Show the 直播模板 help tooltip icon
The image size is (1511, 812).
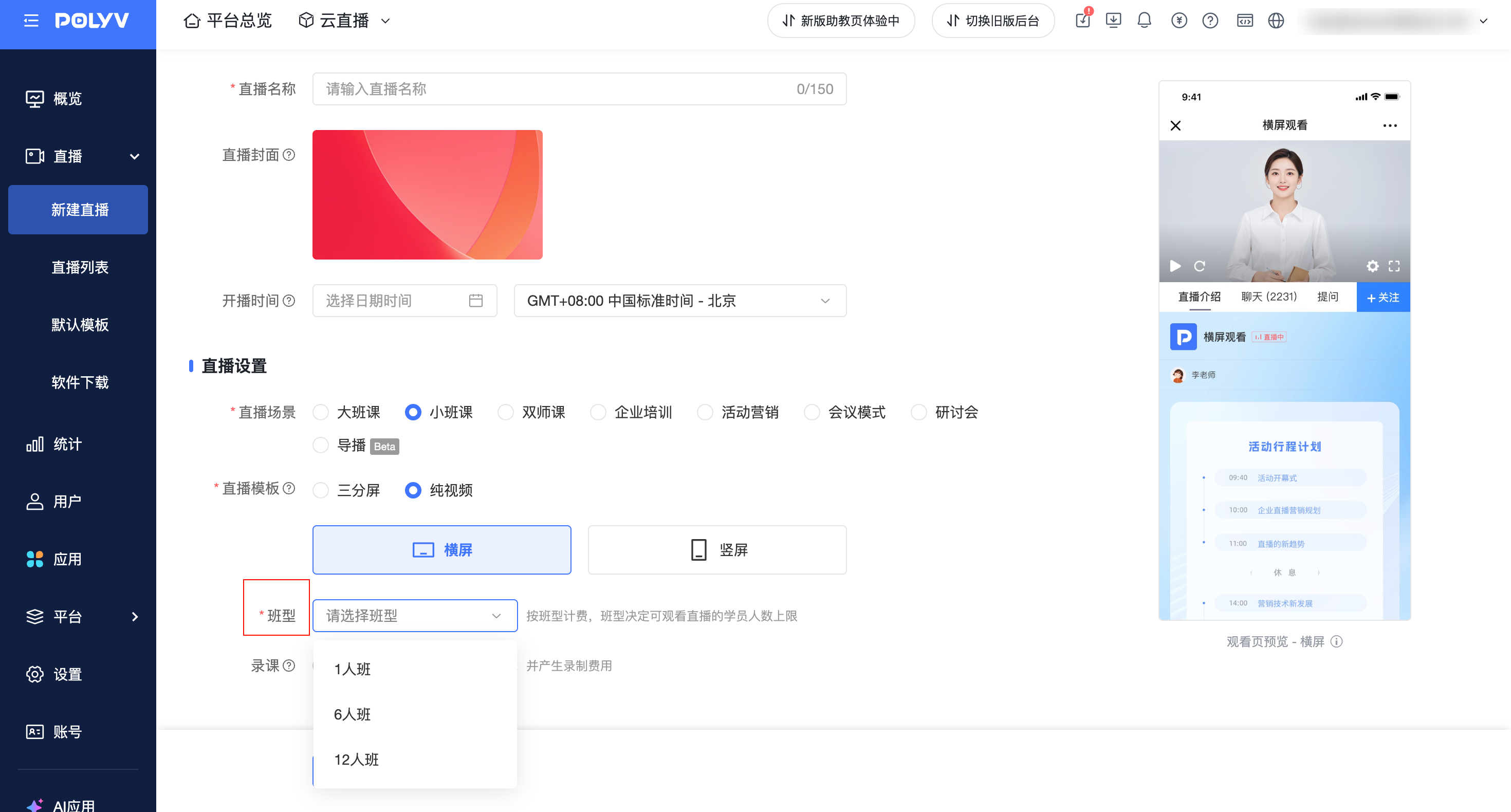point(289,488)
